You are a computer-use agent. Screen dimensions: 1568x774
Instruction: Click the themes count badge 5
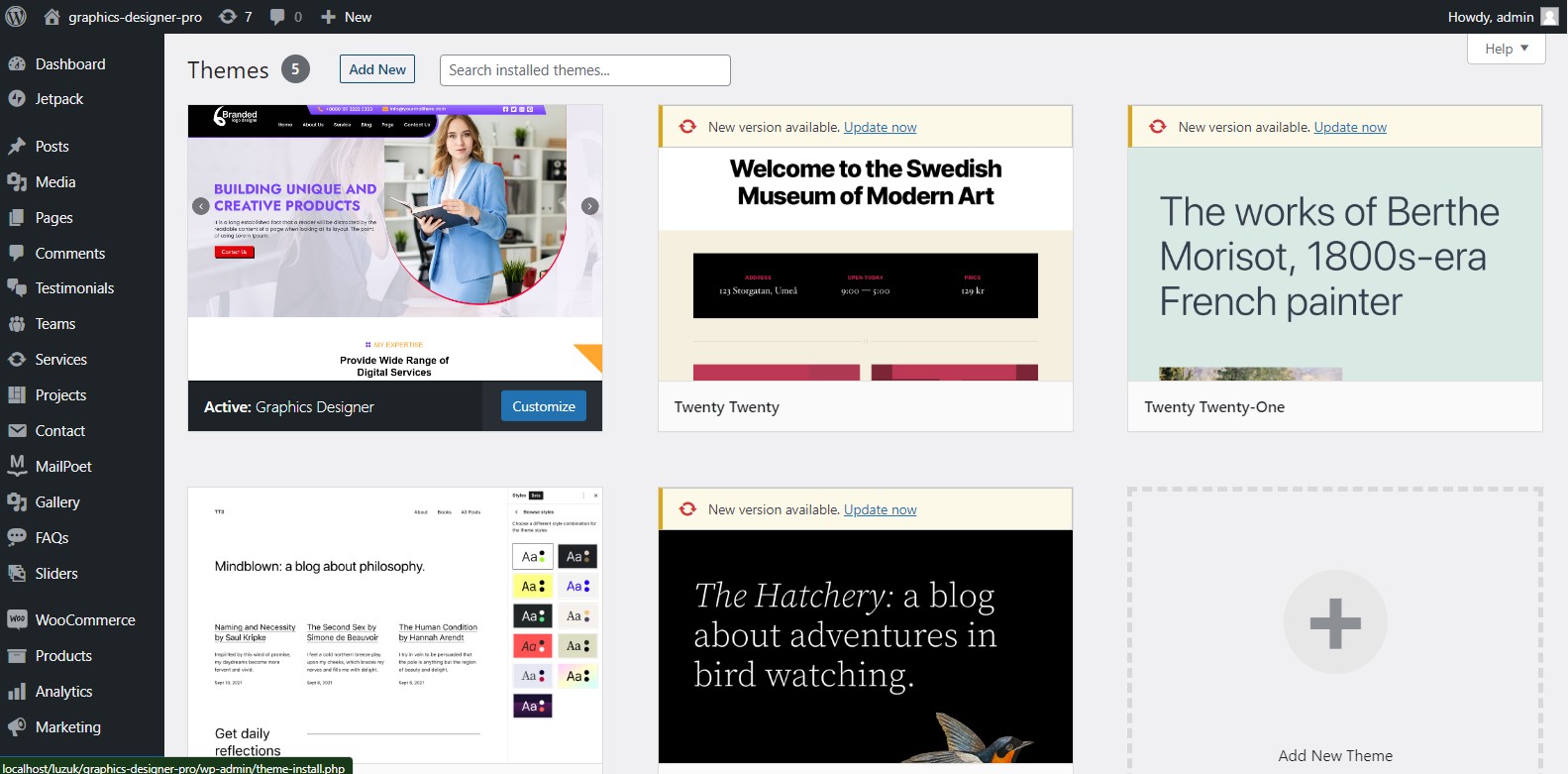click(x=295, y=69)
